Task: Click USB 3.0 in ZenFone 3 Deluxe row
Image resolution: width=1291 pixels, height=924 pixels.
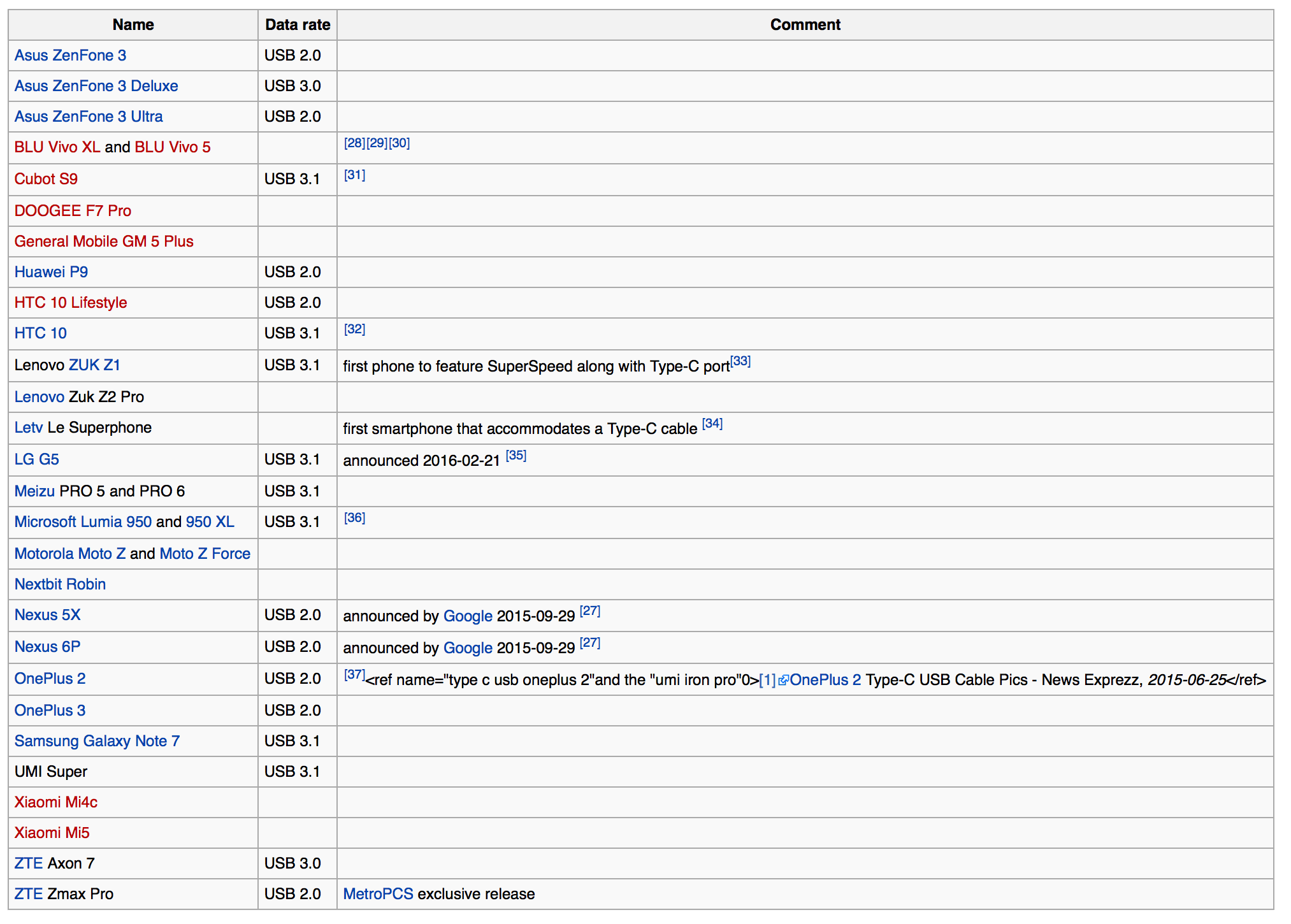Action: [x=292, y=86]
